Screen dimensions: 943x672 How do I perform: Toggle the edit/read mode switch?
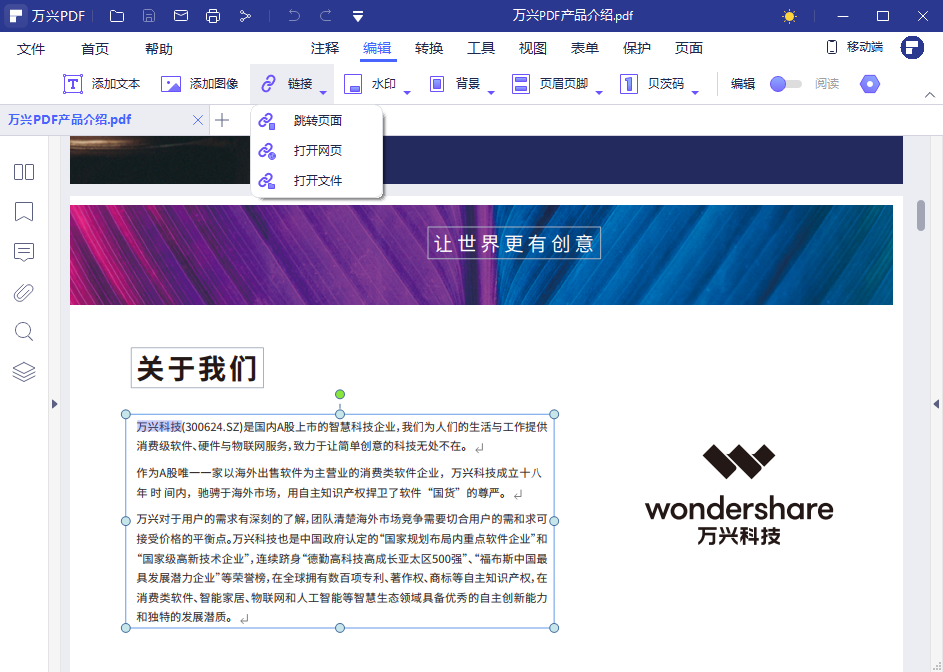[785, 84]
